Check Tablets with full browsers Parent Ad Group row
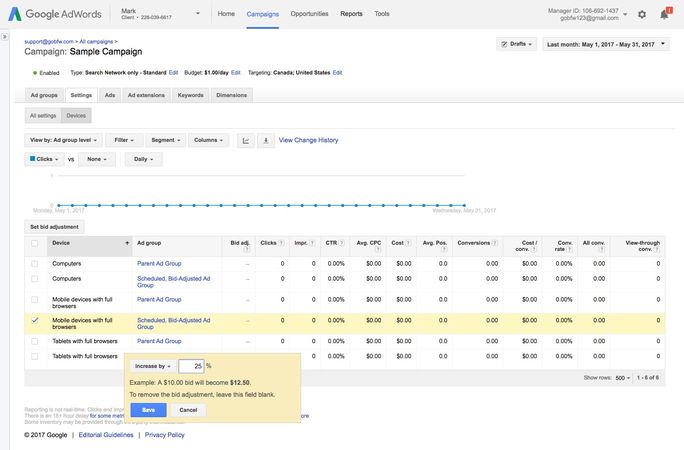The height and width of the screenshot is (450, 684). 34,341
